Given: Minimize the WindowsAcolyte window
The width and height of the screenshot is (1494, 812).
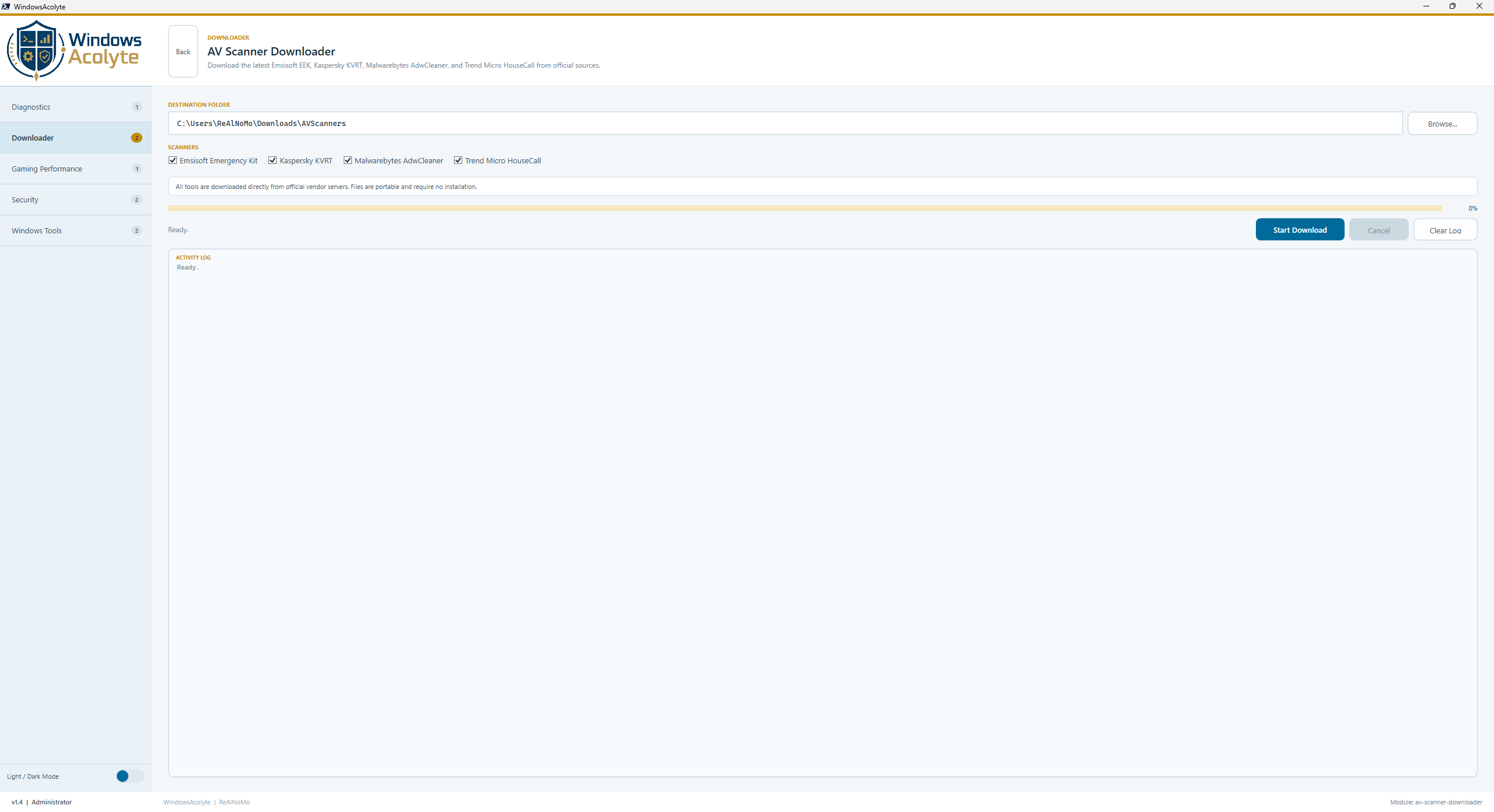Looking at the screenshot, I should point(1426,6).
